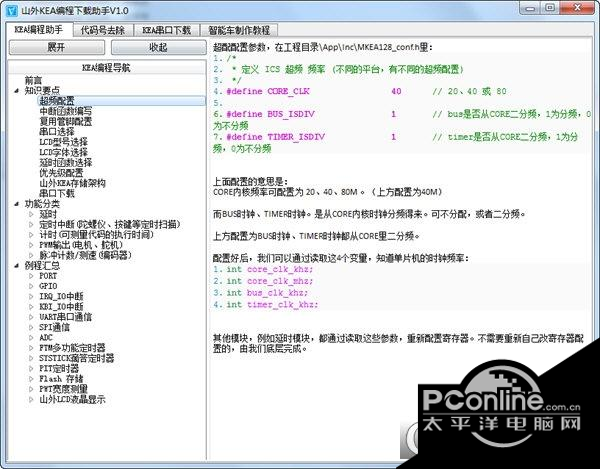Expand the IRQ_IO中断 node
The image size is (600, 469).
pyautogui.click(x=31, y=296)
